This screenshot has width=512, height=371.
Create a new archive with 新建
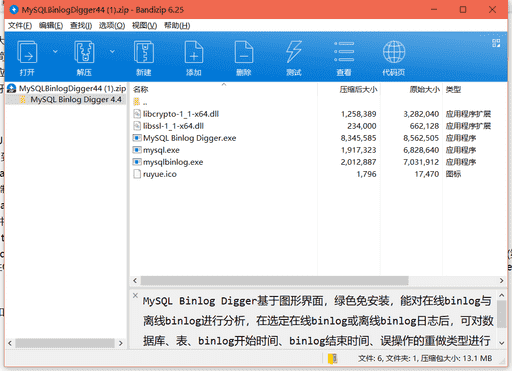[x=144, y=57]
